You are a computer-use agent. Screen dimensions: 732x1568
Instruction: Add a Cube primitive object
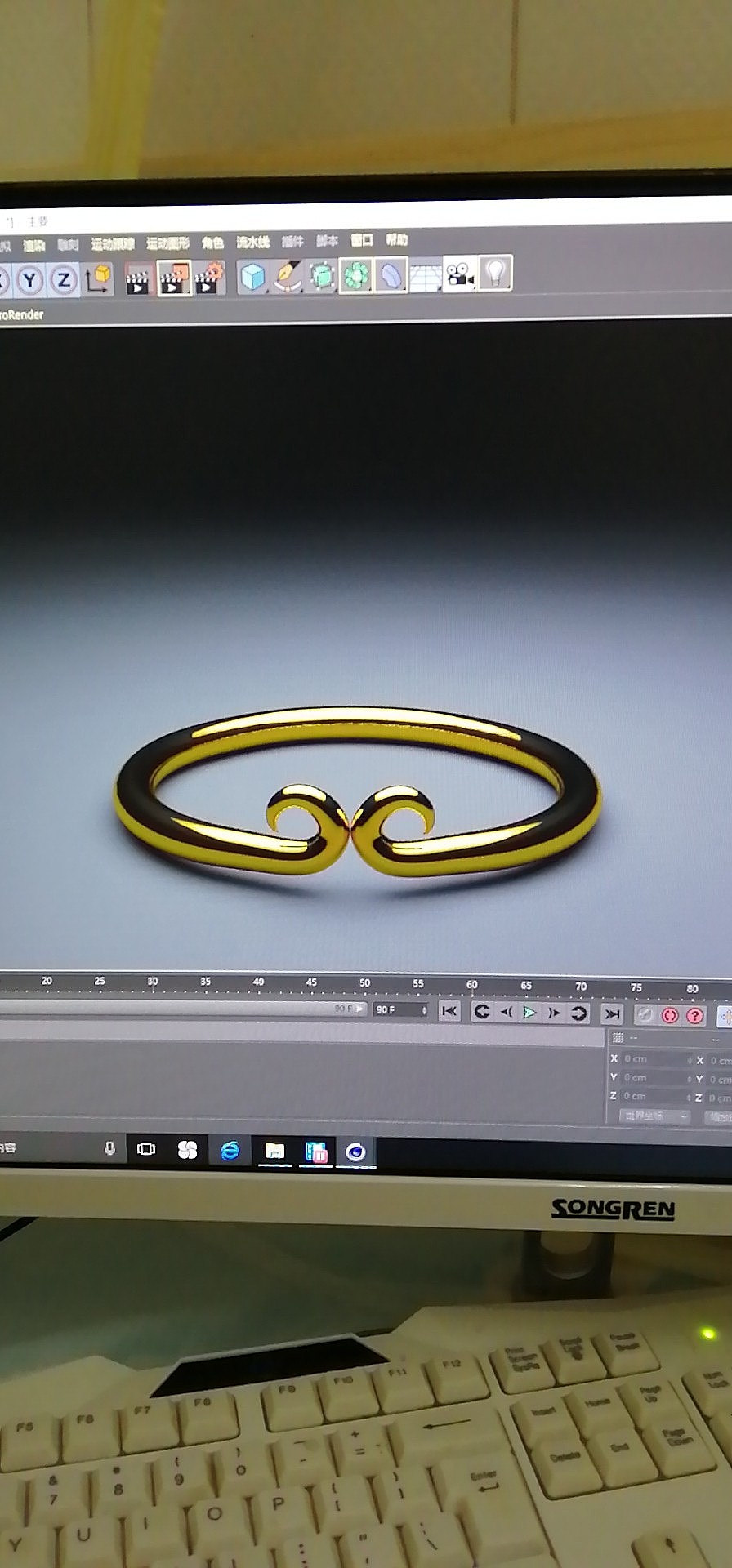252,276
